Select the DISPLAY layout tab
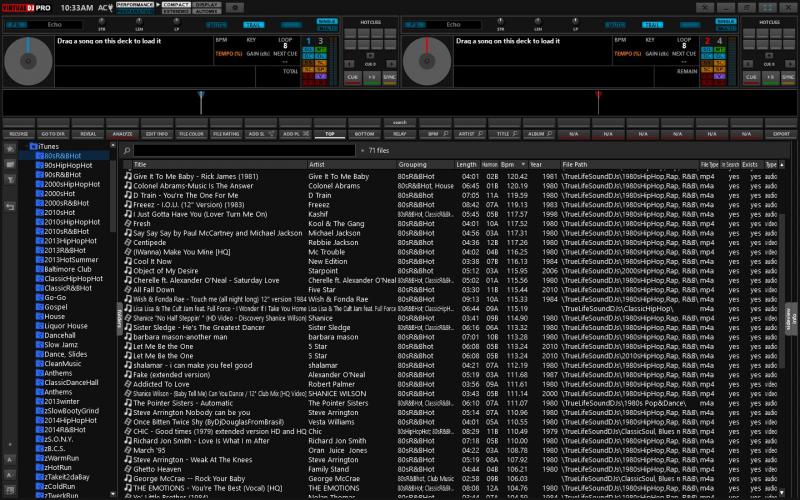 point(207,5)
